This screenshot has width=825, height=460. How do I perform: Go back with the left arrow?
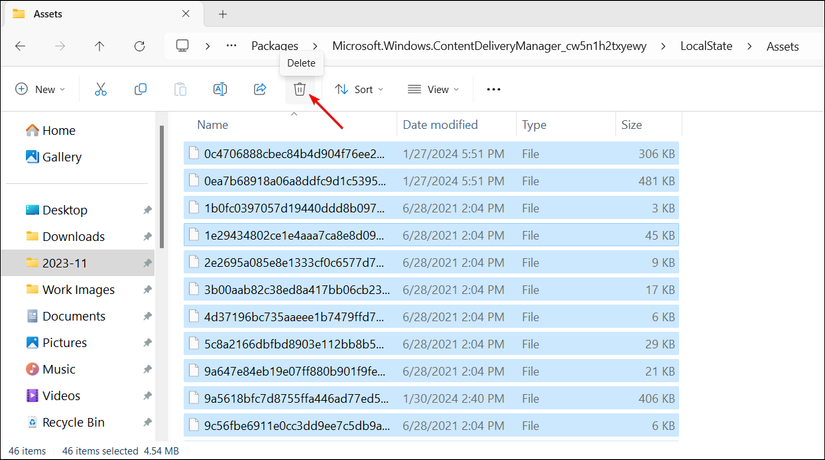click(21, 46)
